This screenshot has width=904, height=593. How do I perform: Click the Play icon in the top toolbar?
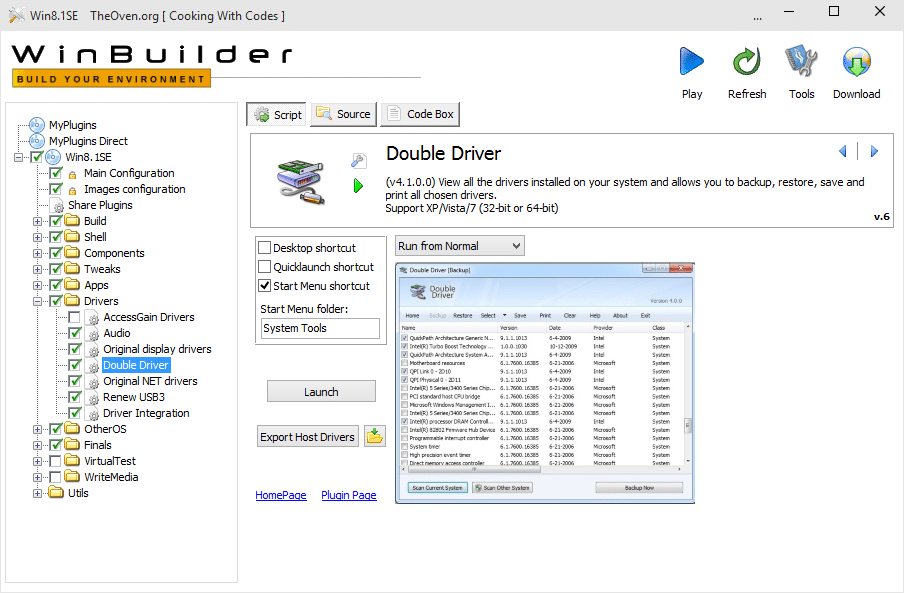point(691,62)
